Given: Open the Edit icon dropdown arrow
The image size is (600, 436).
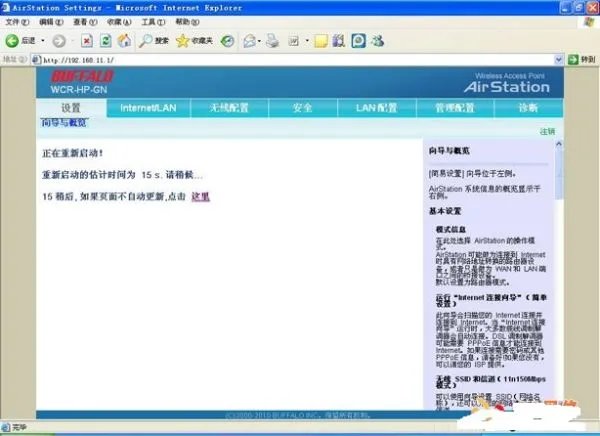Looking at the screenshot, I should 307,41.
